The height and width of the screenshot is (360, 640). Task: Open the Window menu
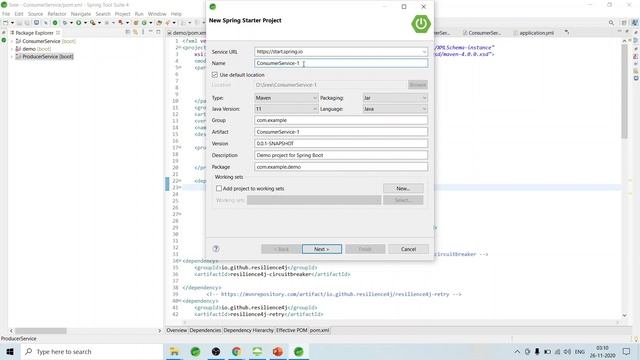[157, 14]
